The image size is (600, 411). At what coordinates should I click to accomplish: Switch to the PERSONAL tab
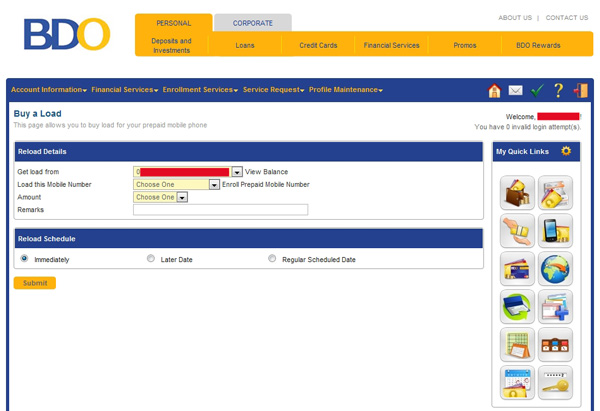coord(174,23)
